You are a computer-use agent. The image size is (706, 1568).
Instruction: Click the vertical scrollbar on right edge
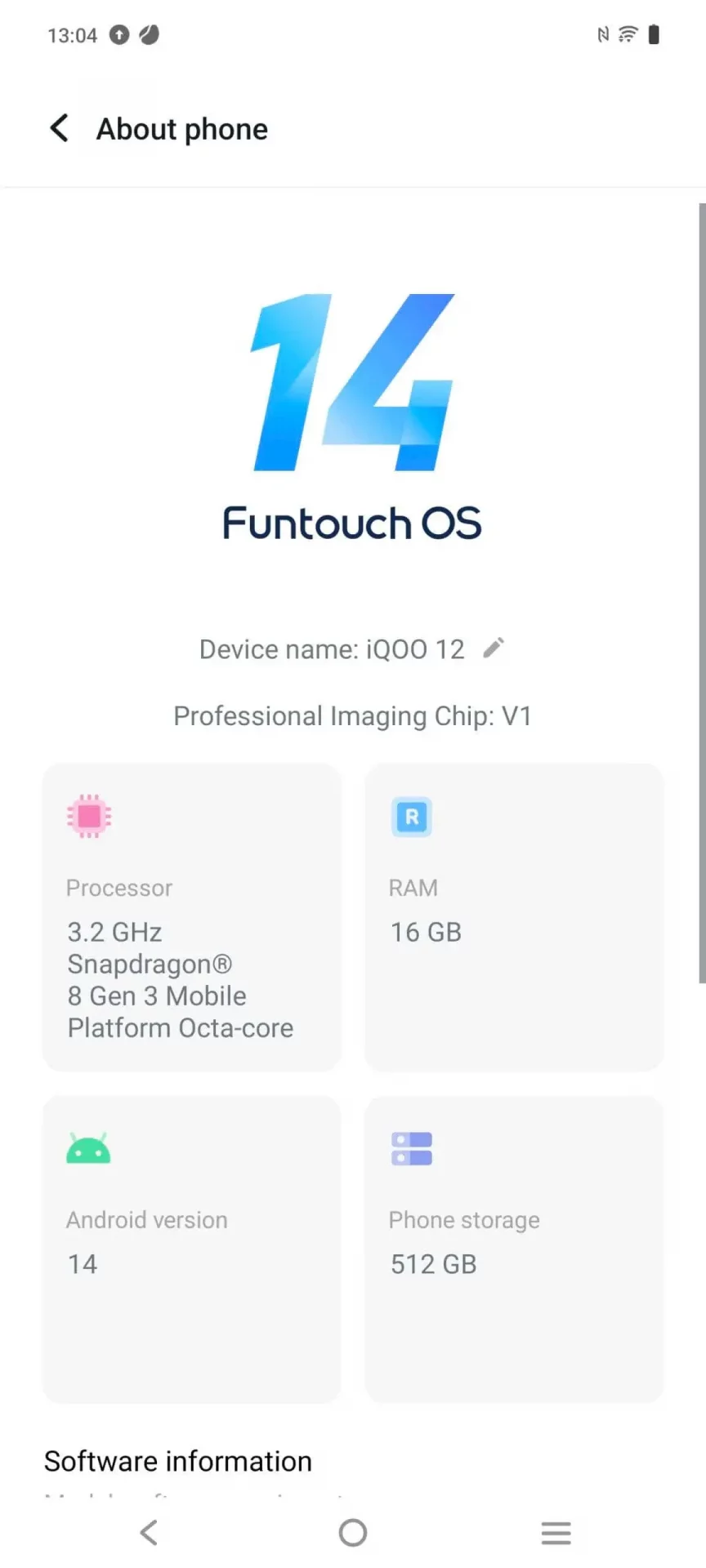702,592
